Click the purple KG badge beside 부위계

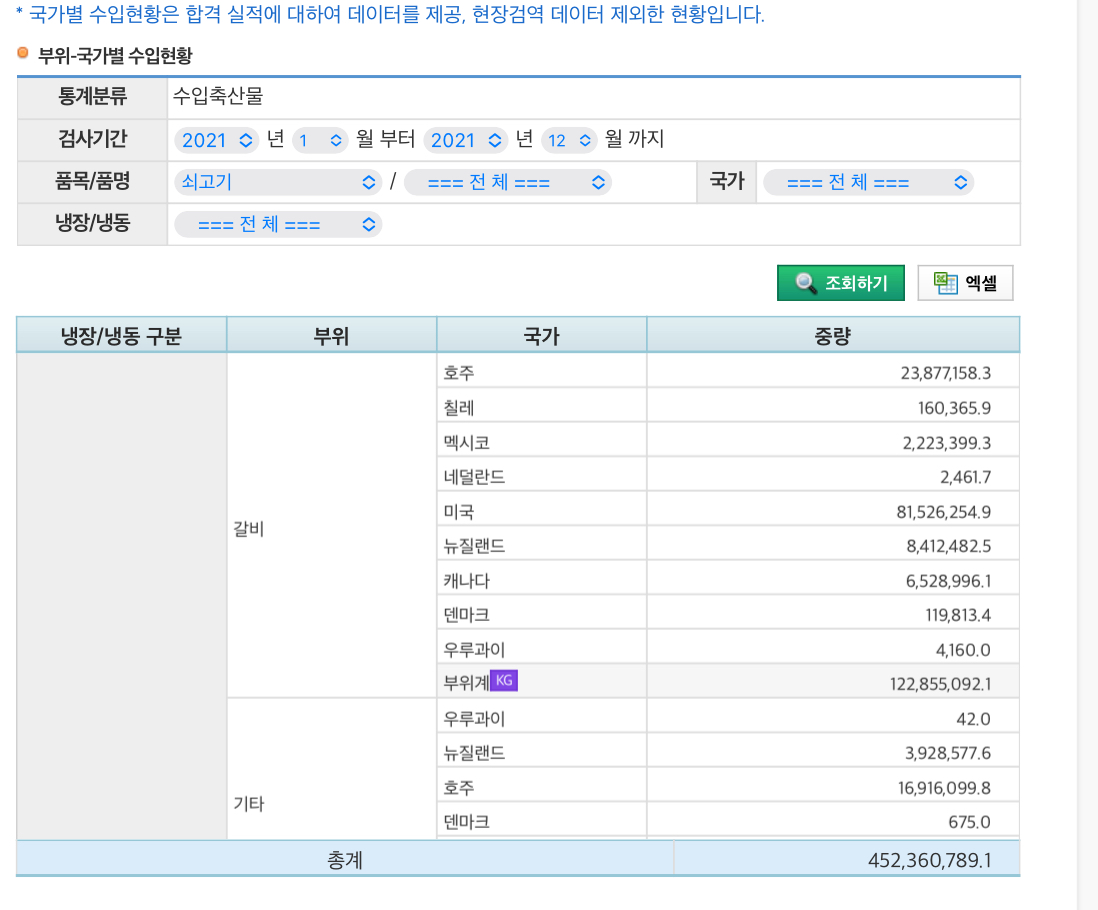504,681
